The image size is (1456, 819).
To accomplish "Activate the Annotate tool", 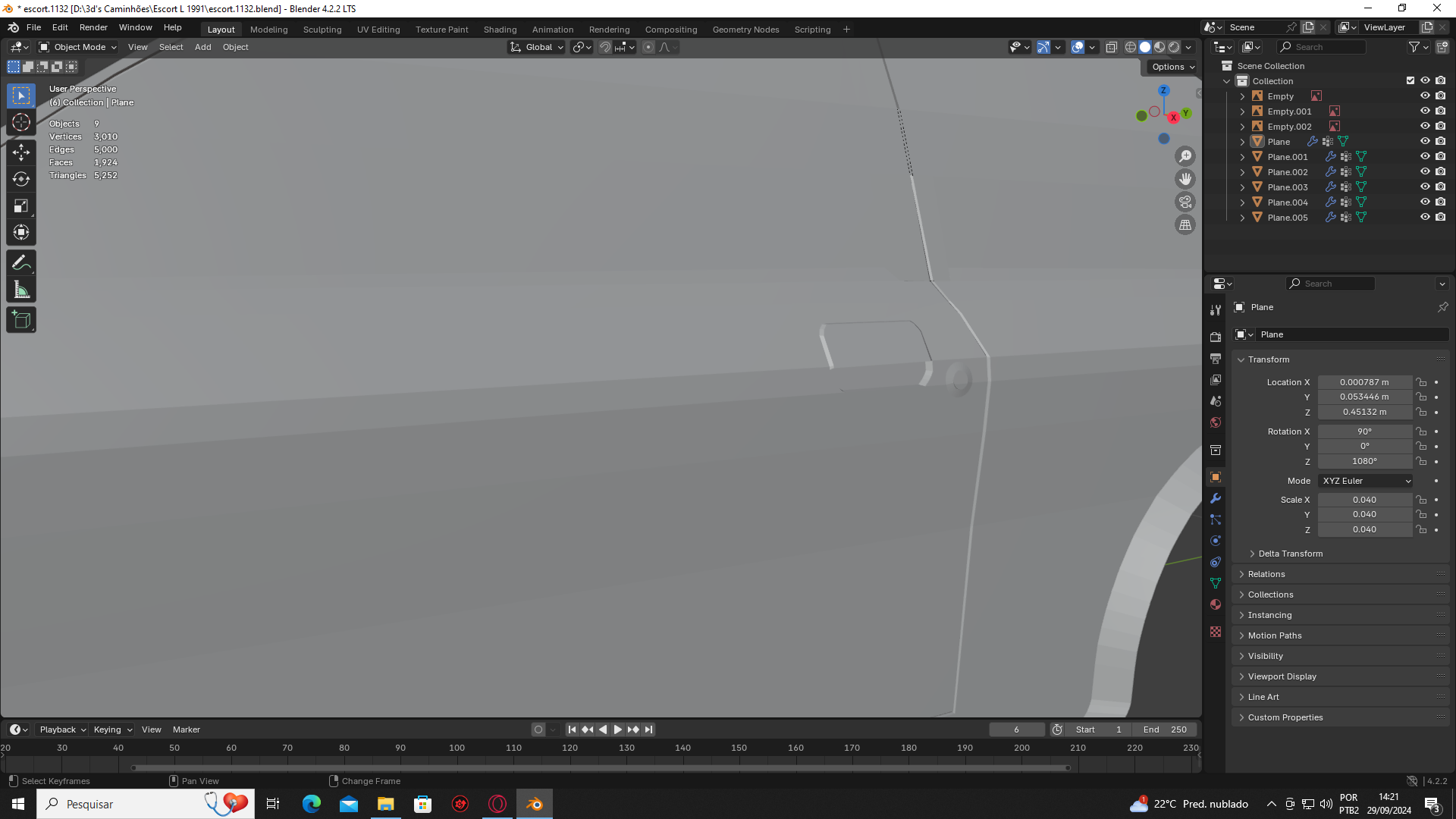I will [x=21, y=263].
